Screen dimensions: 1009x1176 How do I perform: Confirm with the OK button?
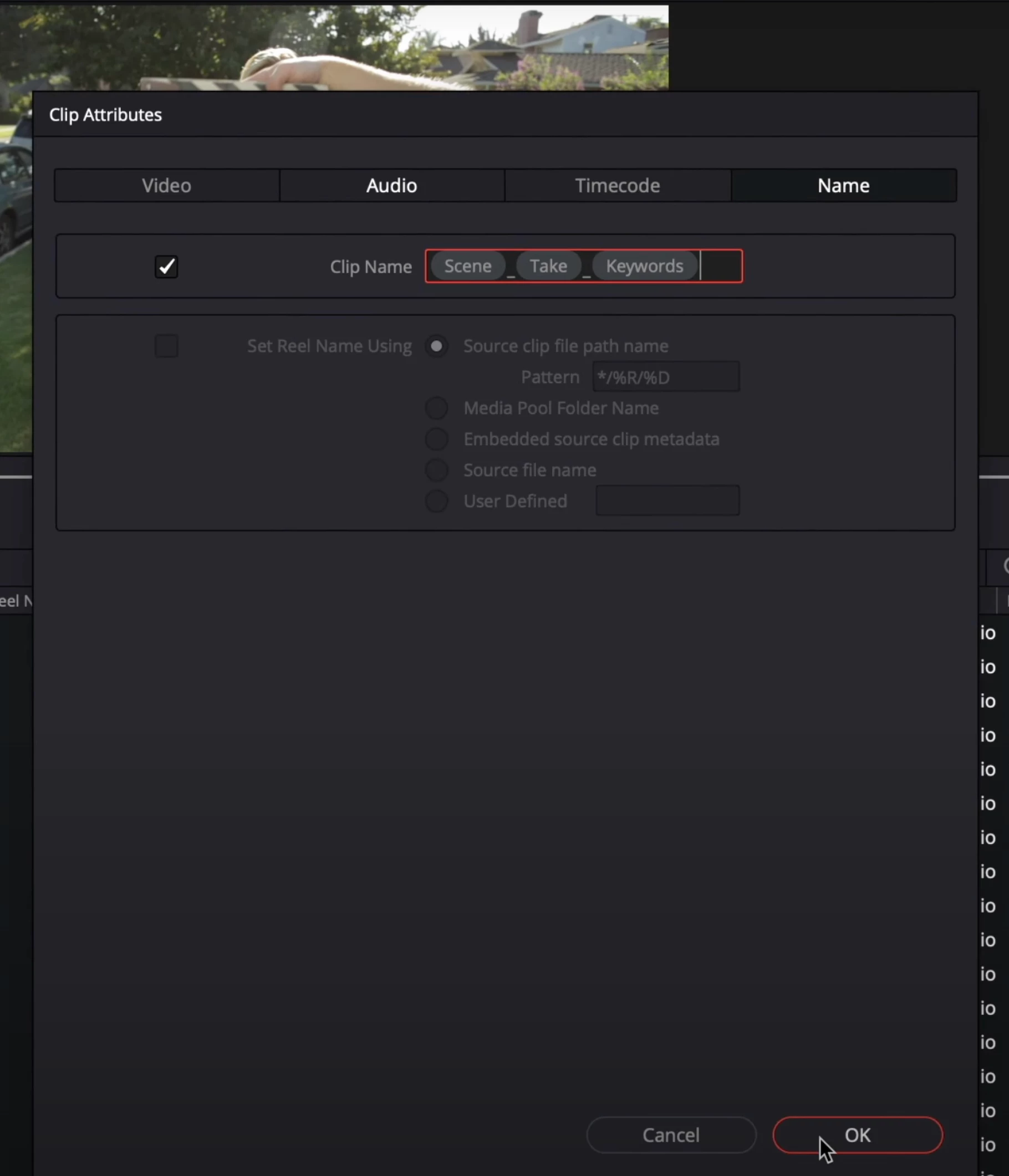pos(858,1135)
